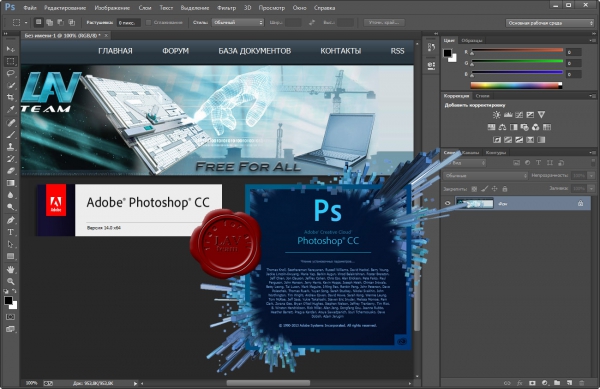Add a Brightness/Contrast adjustment
The height and width of the screenshot is (389, 600).
(496, 115)
